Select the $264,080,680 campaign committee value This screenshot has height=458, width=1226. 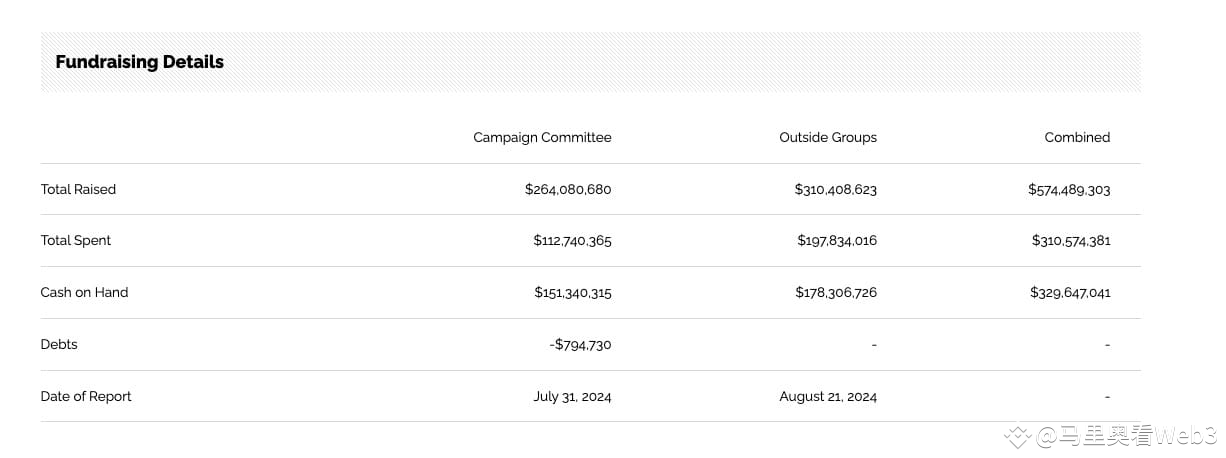click(x=568, y=189)
